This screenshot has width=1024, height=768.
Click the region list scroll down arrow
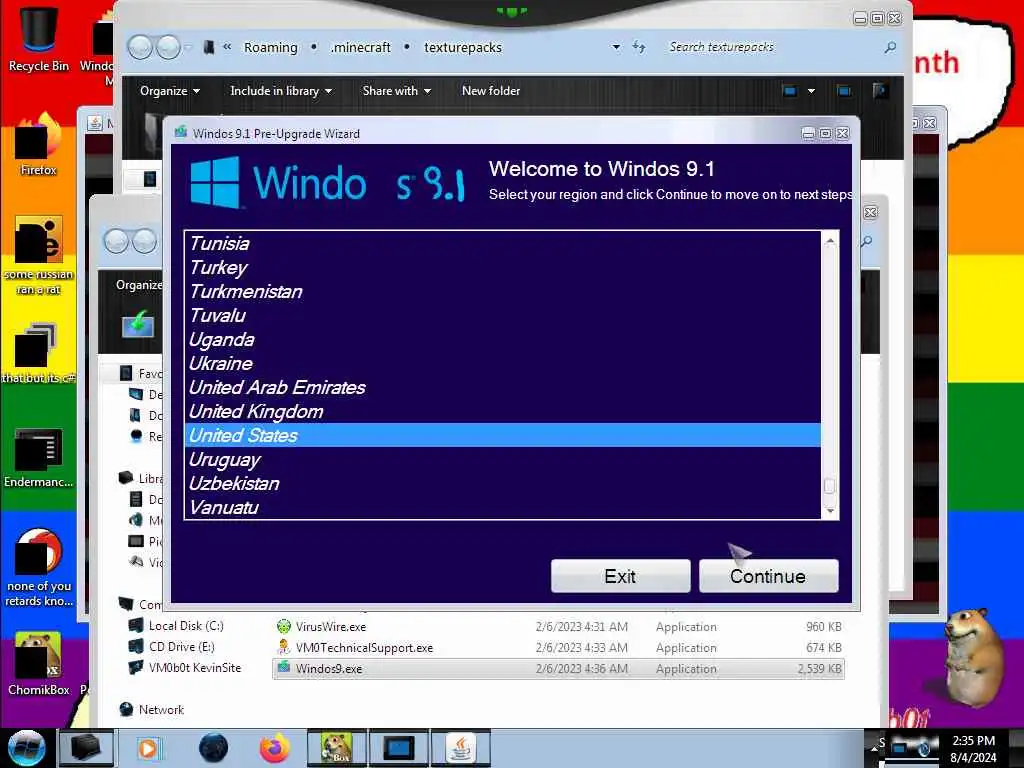(x=830, y=511)
